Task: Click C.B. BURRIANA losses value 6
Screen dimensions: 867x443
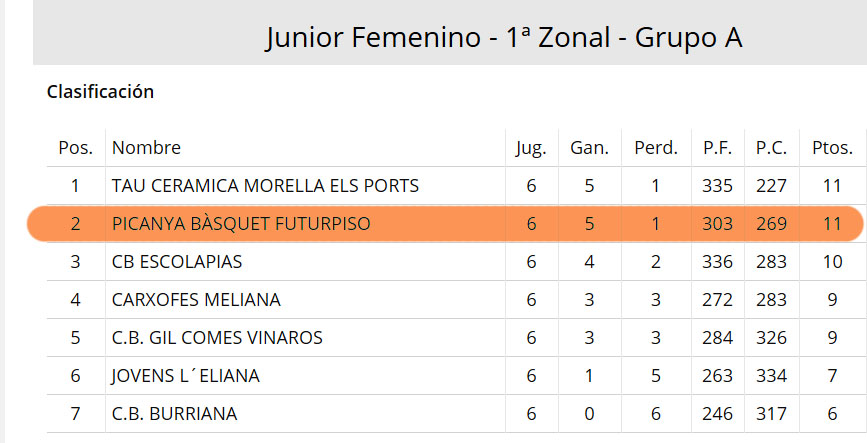Action: pos(656,414)
